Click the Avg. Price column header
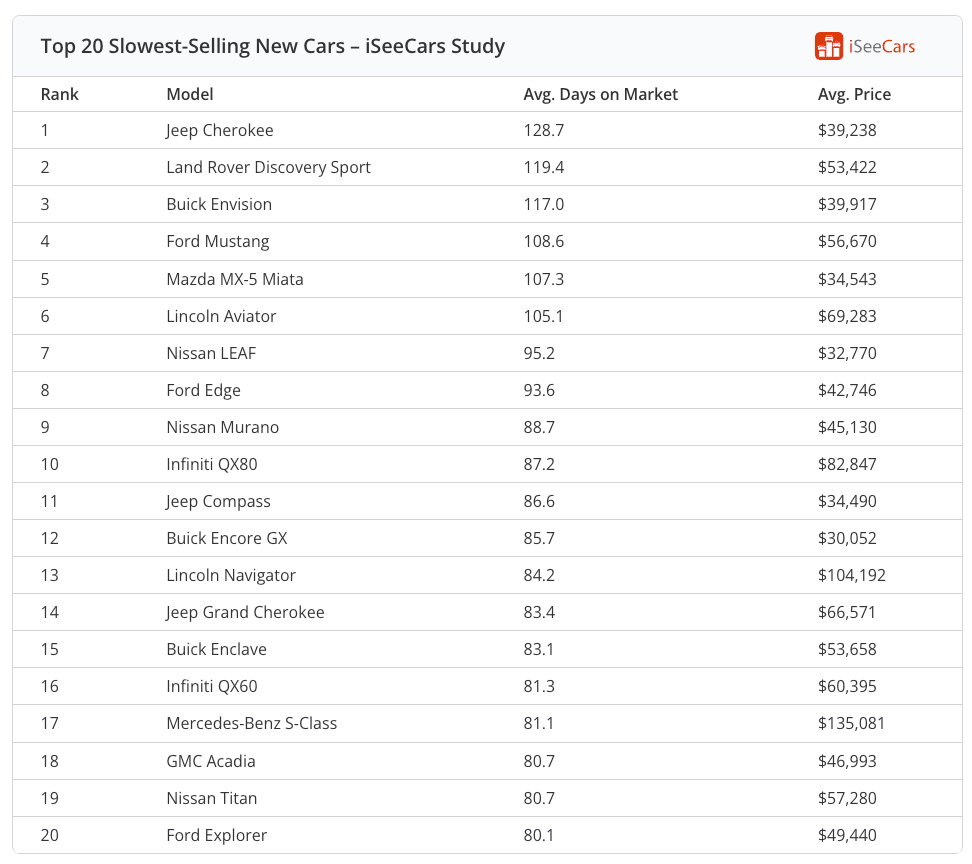Screen dimensions: 972x864 pos(854,94)
